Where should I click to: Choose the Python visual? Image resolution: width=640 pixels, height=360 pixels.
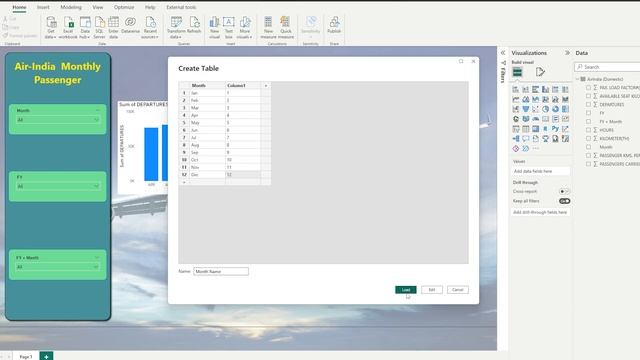tap(555, 129)
